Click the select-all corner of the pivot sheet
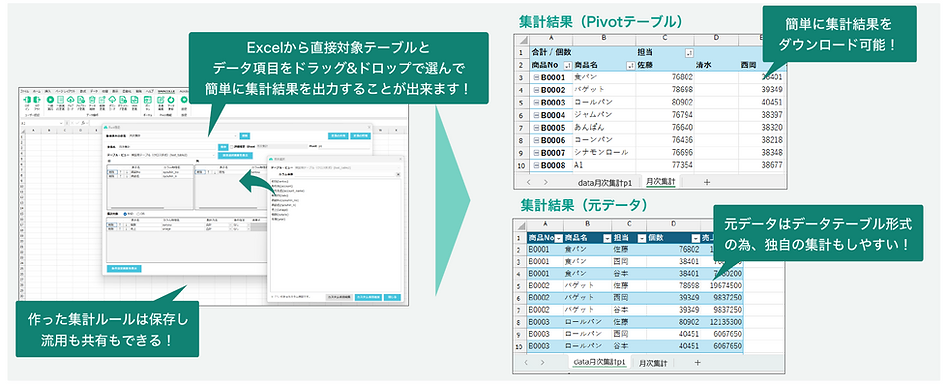946x385 pixels. [x=521, y=39]
